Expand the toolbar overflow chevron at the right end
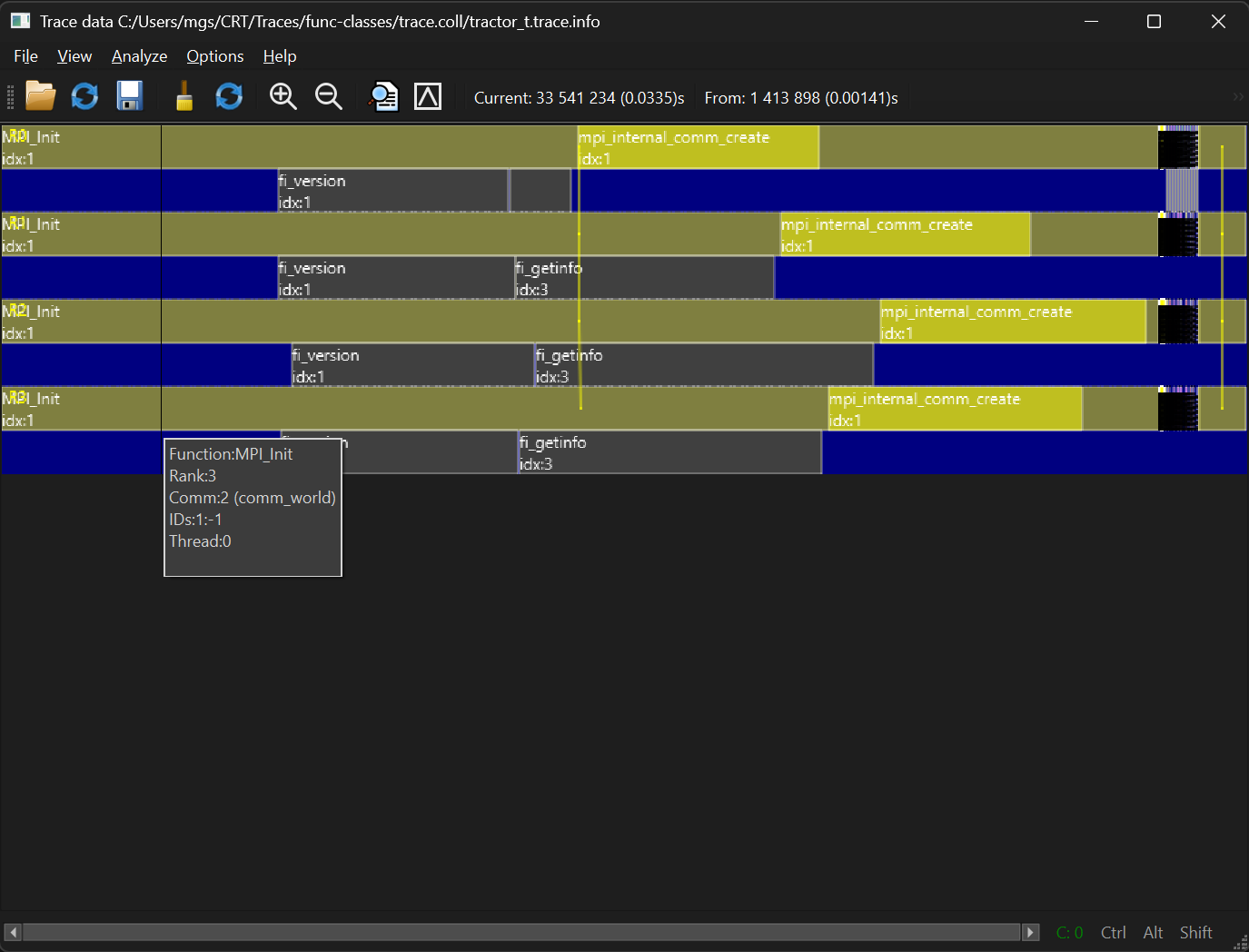 (x=1237, y=96)
